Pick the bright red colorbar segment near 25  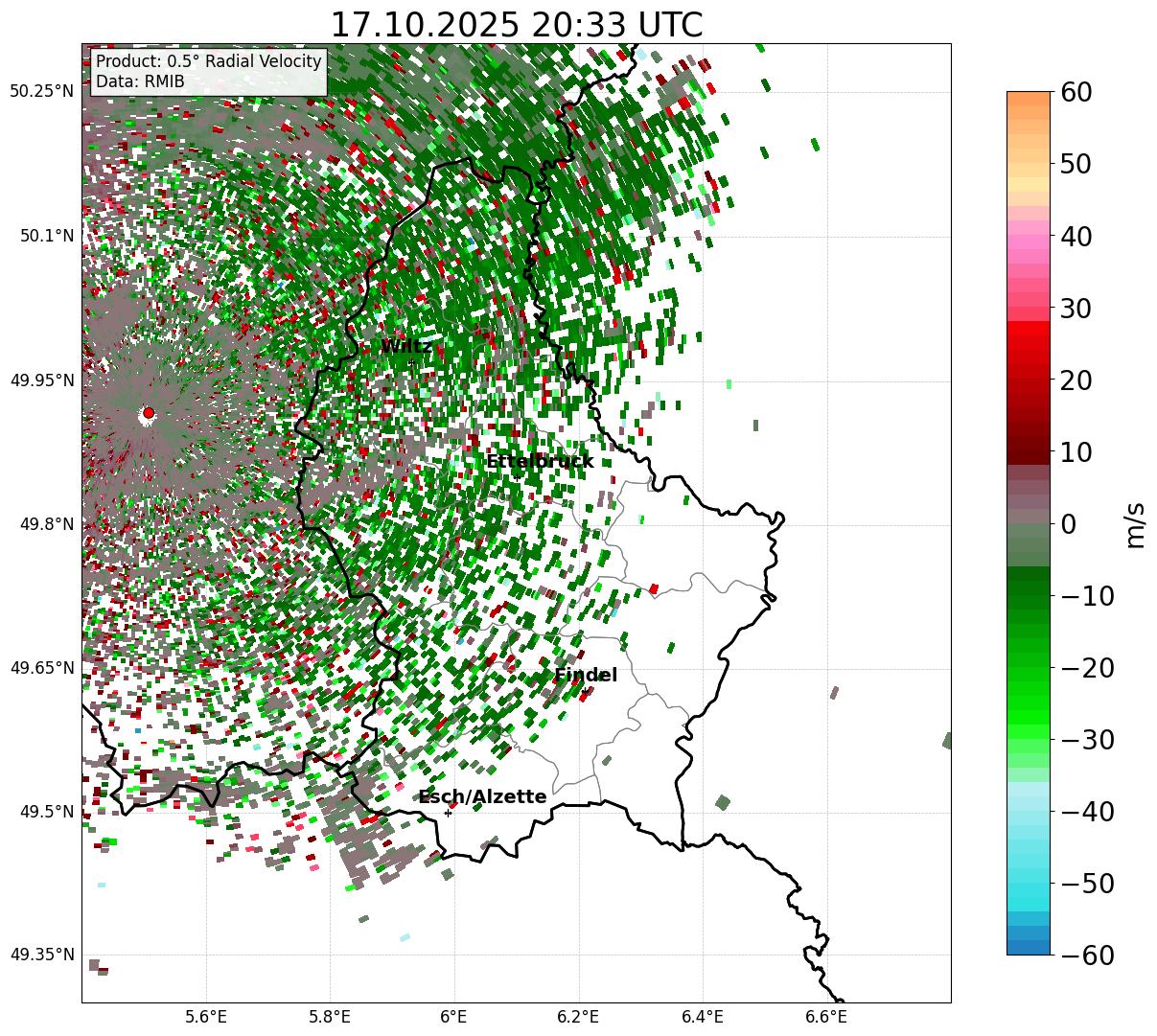click(x=1029, y=343)
